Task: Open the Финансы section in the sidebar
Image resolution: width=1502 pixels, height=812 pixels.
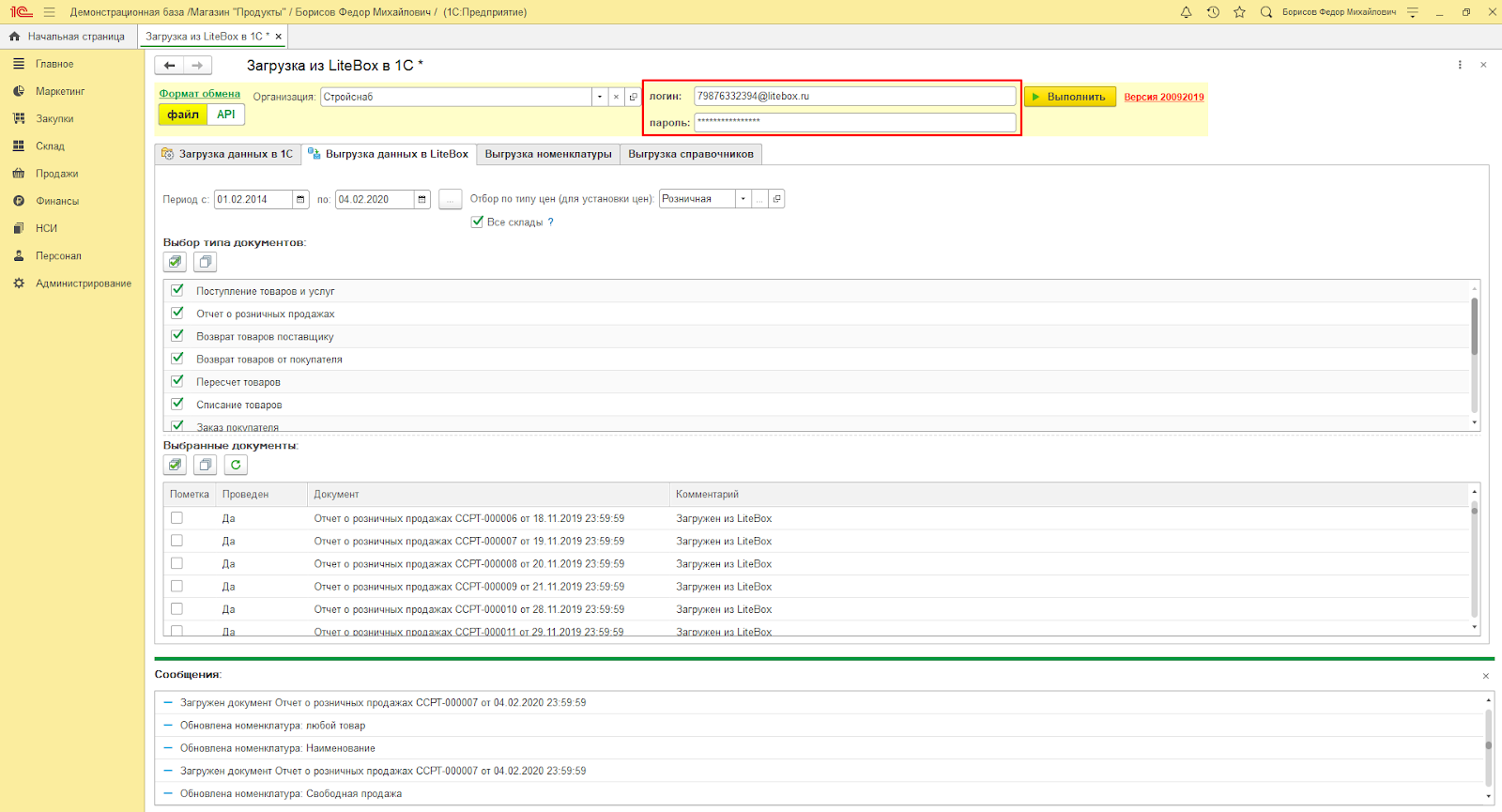Action: click(57, 201)
